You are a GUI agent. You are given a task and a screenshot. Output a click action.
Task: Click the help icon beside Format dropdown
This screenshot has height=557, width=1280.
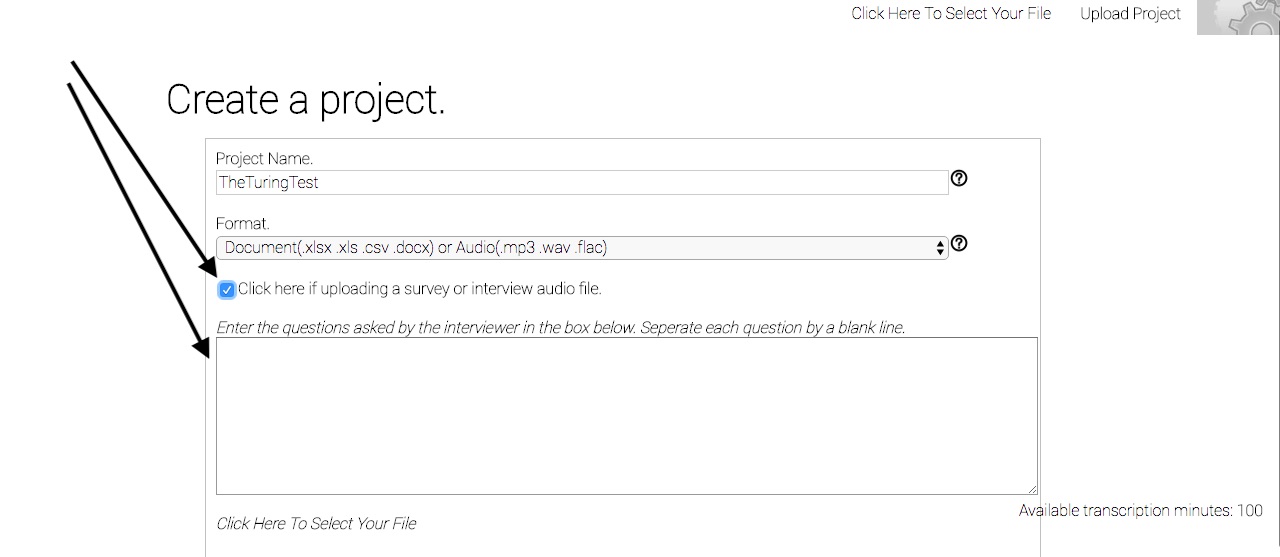959,243
